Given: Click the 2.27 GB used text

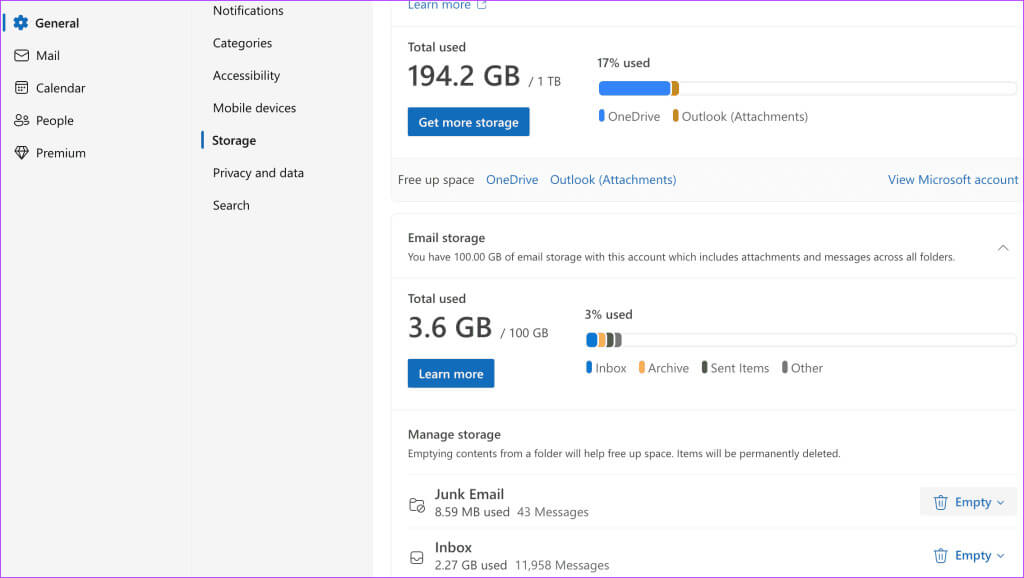Looking at the screenshot, I should click(x=470, y=565).
